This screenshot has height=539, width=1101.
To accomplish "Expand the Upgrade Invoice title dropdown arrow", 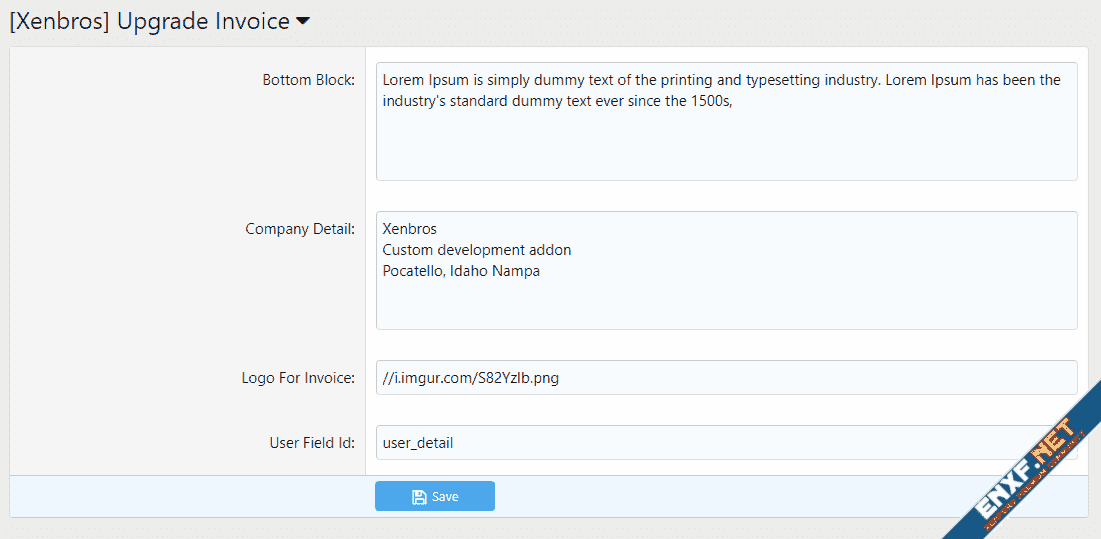I will point(302,22).
